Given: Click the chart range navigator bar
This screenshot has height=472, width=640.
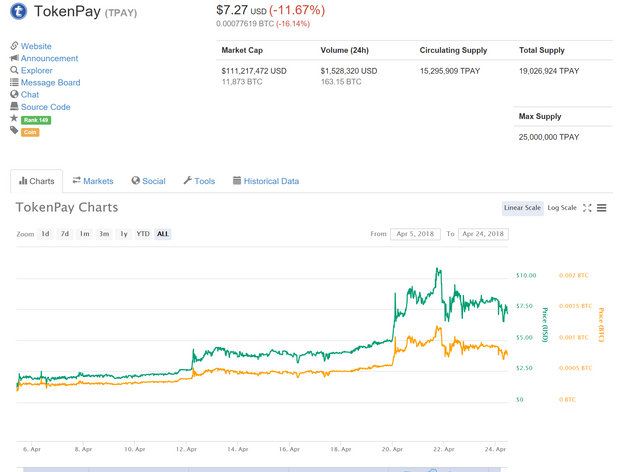Looking at the screenshot, I should click(262, 470).
